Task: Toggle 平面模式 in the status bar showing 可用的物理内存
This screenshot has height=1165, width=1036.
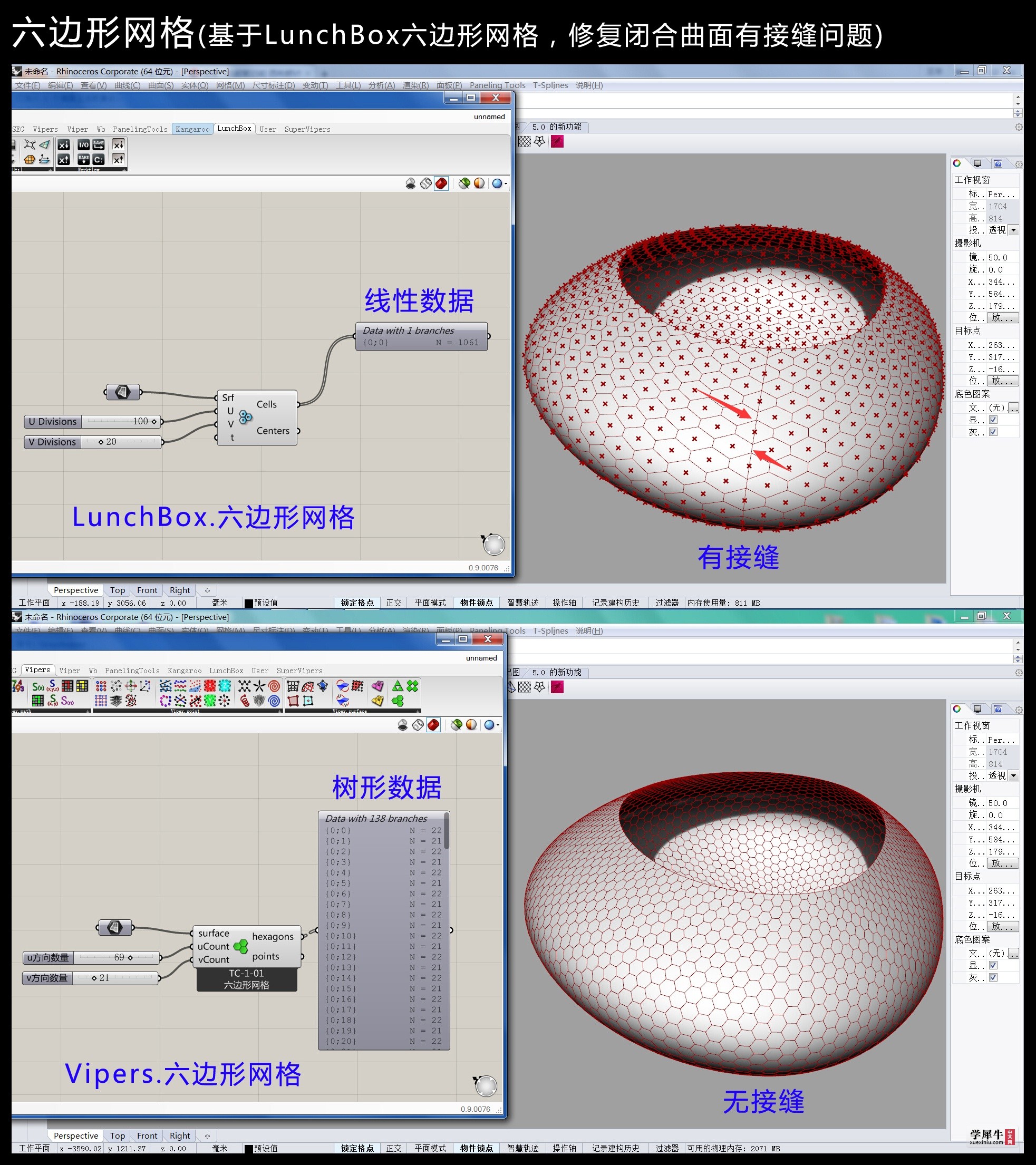Action: 430,1149
